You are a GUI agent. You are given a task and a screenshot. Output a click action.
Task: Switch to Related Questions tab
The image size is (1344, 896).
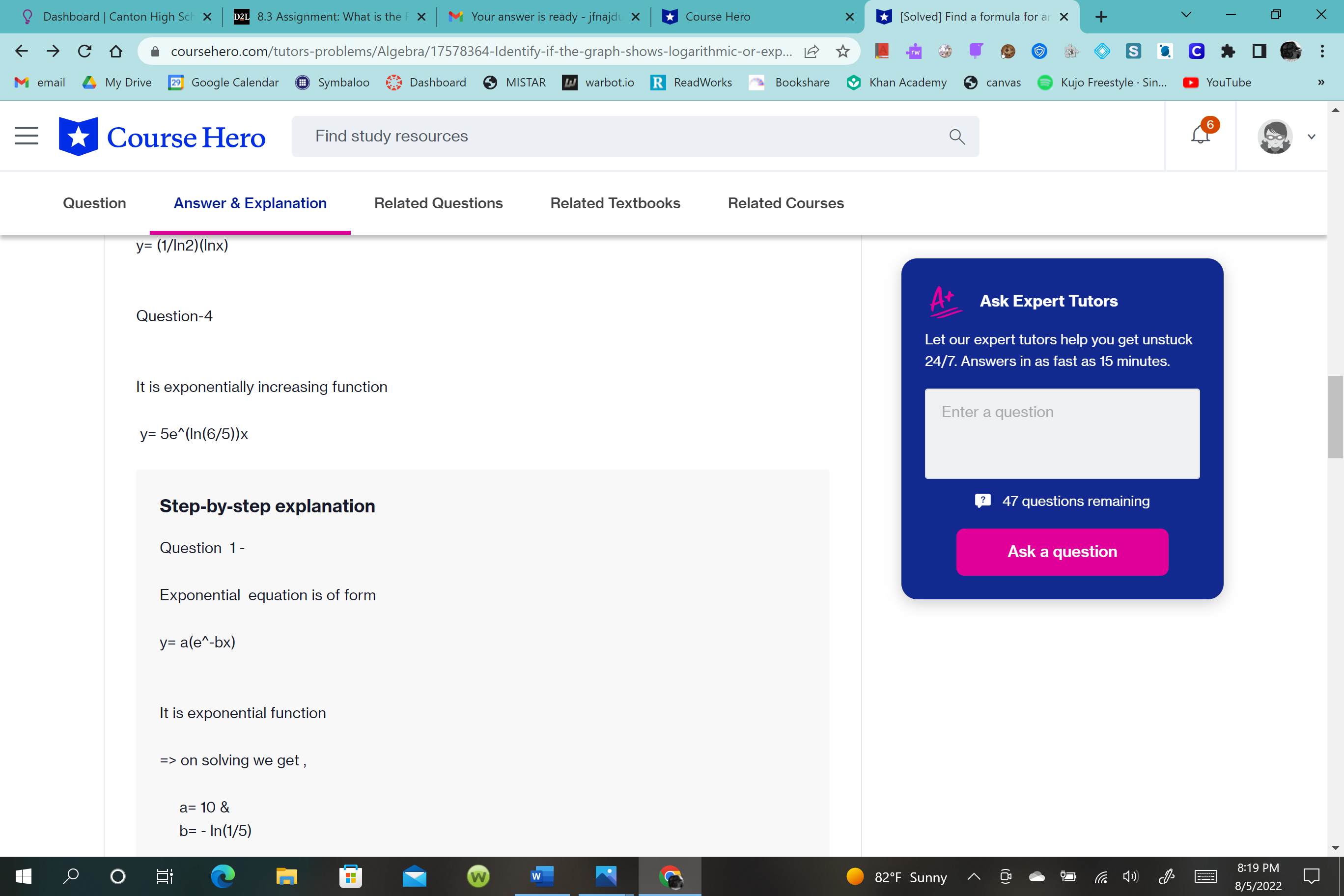pos(438,203)
